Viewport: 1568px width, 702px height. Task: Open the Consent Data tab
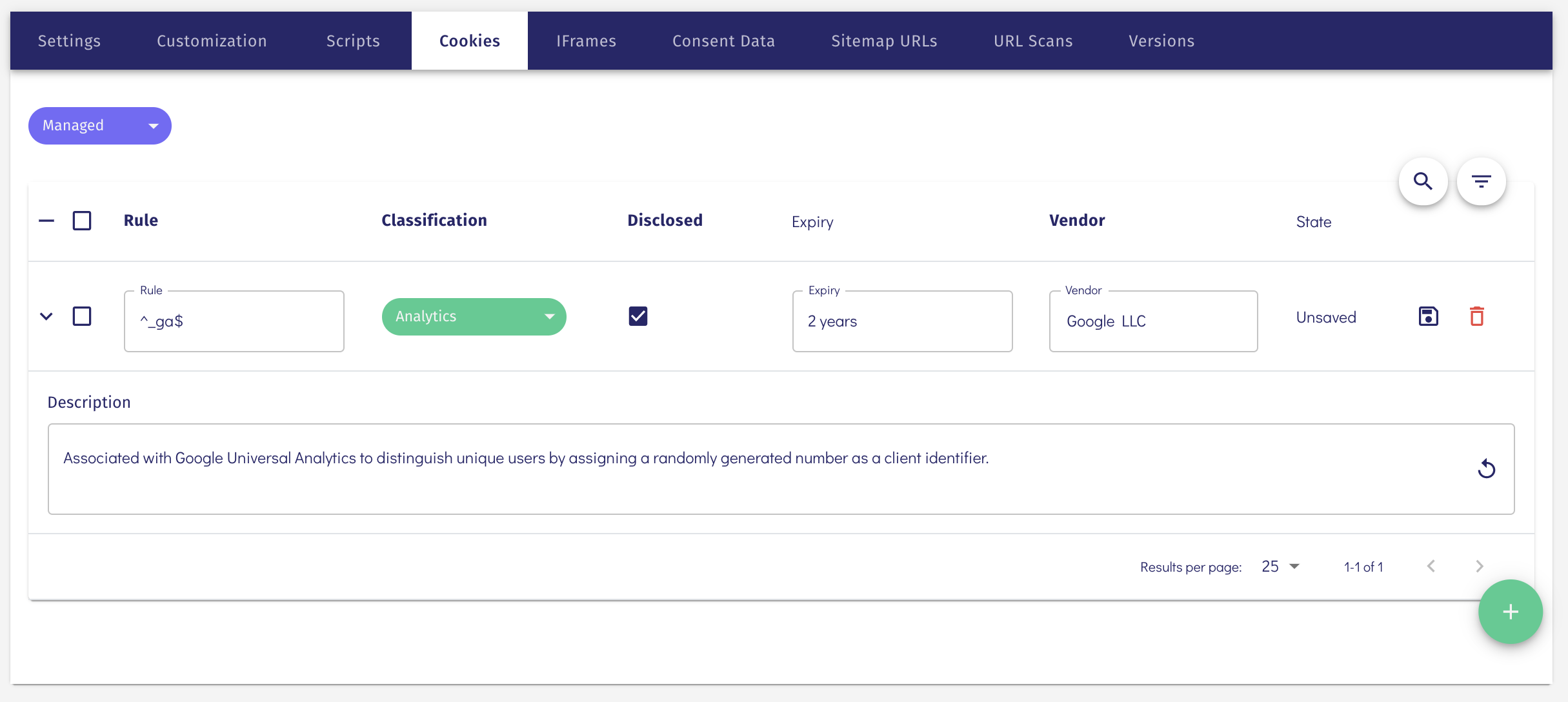(723, 41)
